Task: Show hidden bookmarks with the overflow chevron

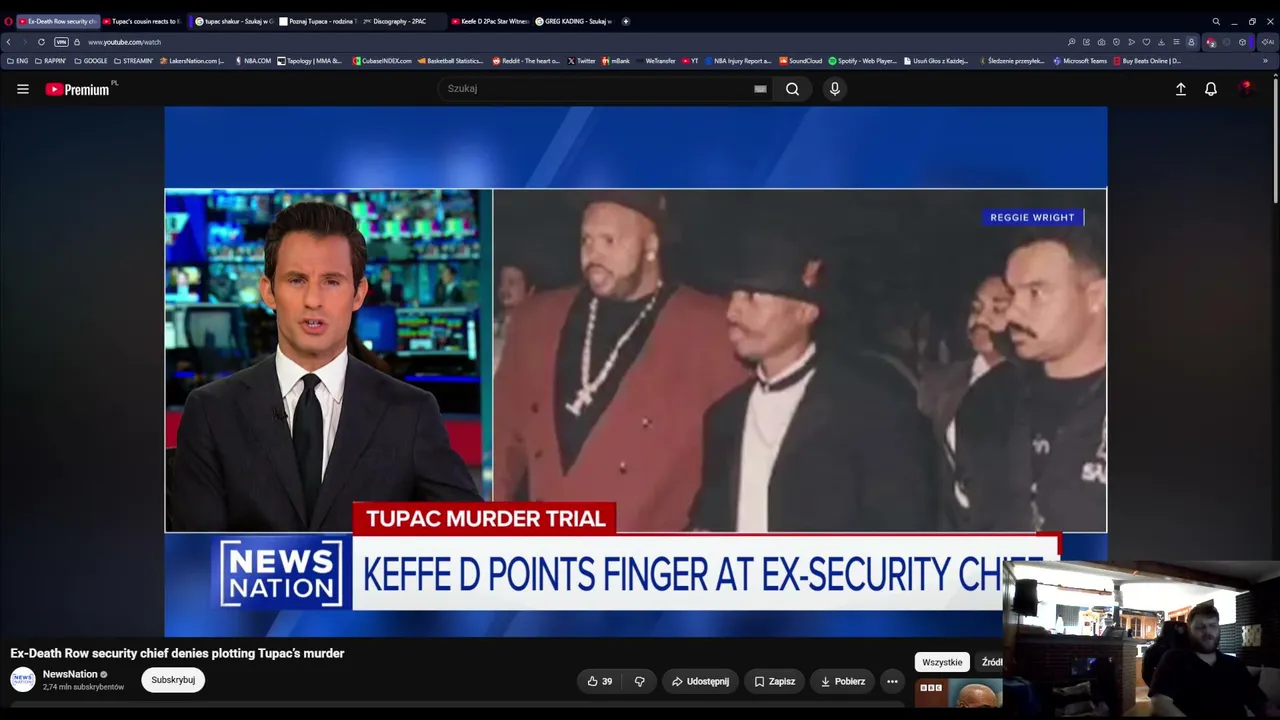Action: coord(1265,61)
